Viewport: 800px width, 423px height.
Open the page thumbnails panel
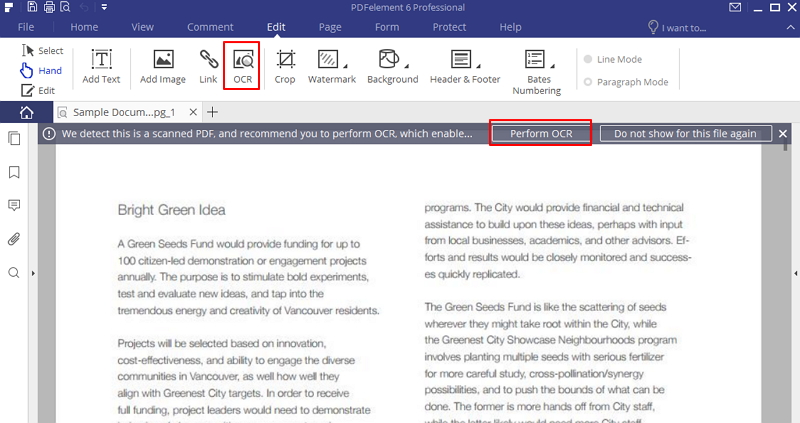[x=14, y=138]
